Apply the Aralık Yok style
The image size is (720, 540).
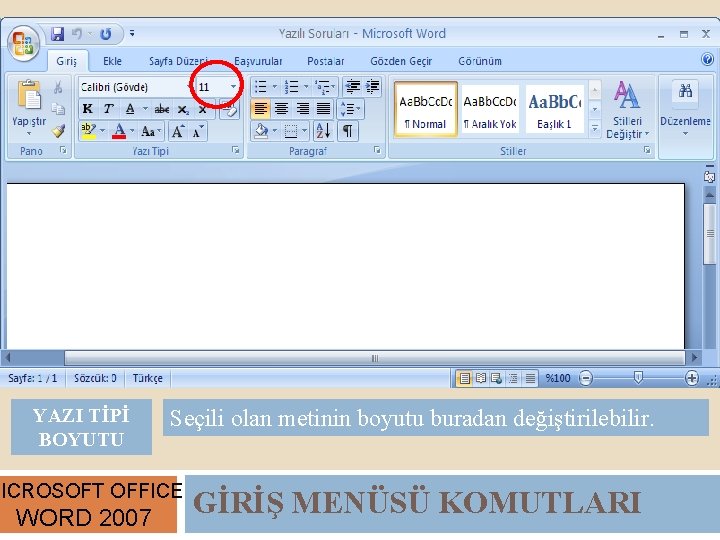[490, 109]
